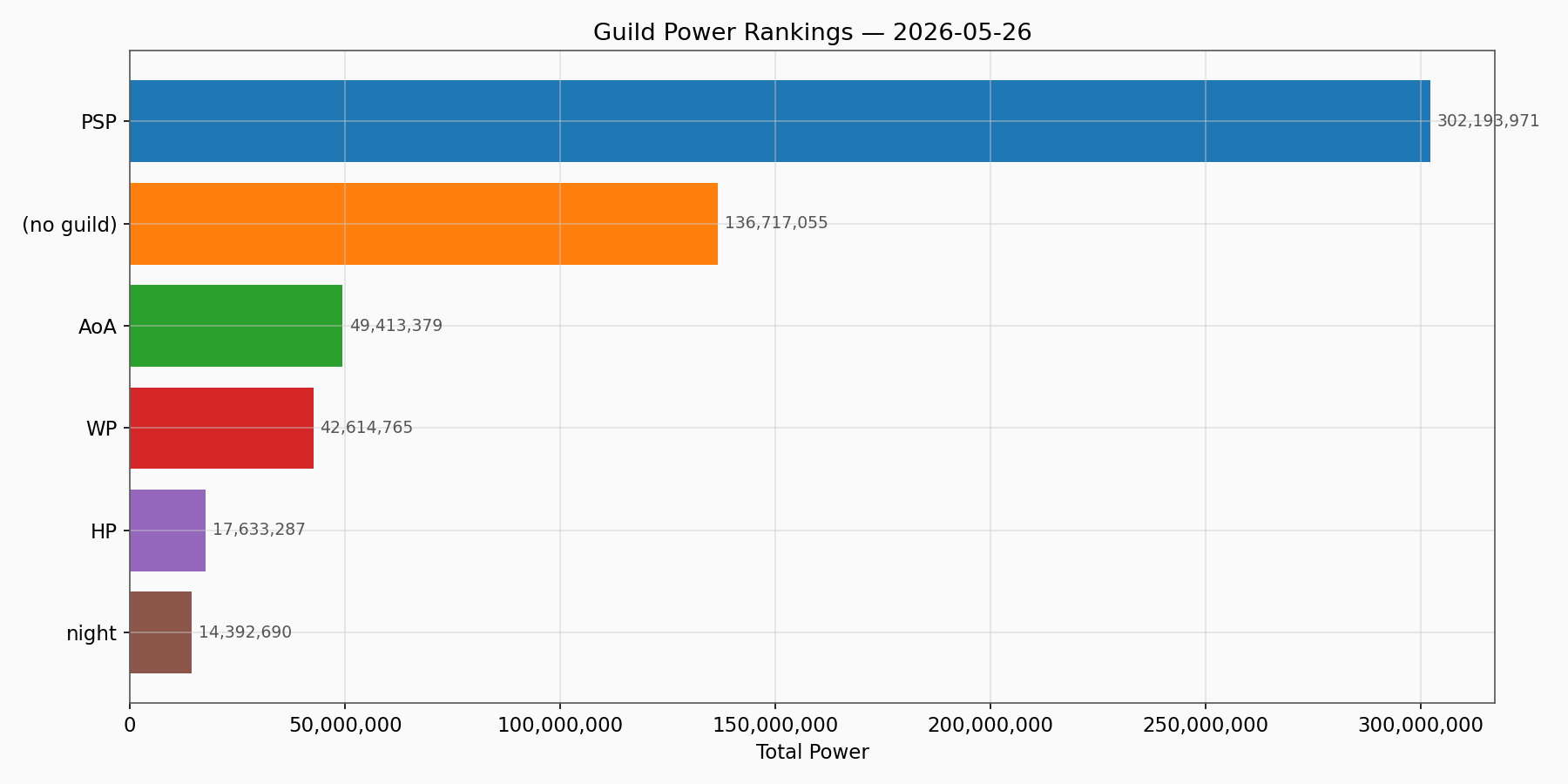Click the WP y-axis label
This screenshot has height=784, width=1568.
pos(101,429)
